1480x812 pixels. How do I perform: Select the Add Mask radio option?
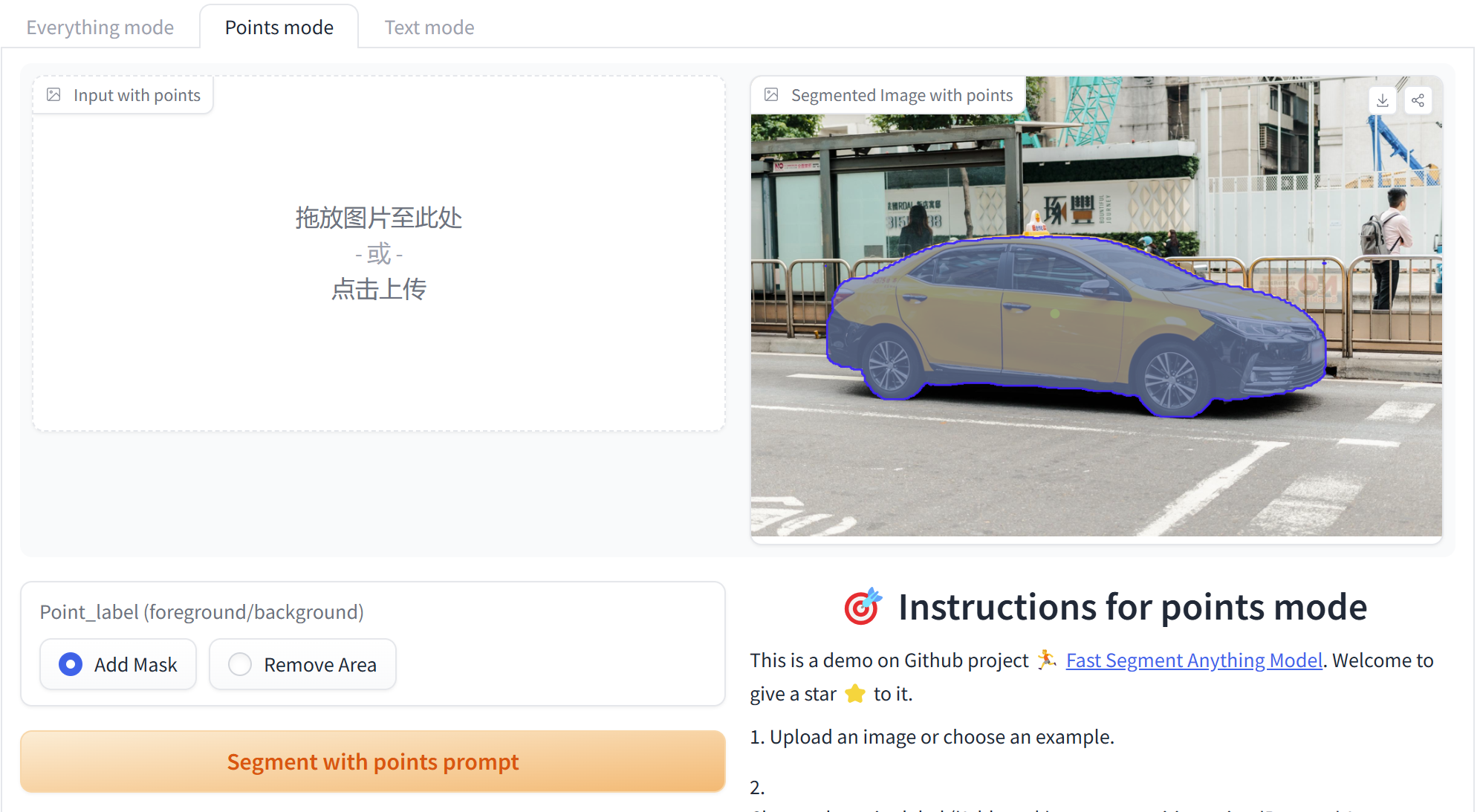71,664
